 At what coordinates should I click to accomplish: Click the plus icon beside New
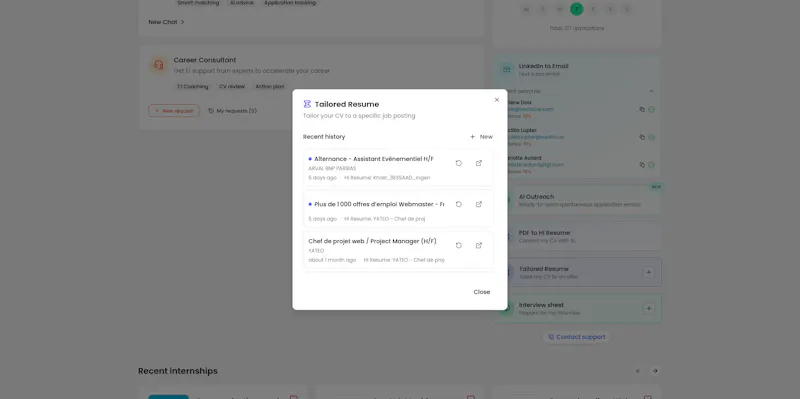click(472, 137)
